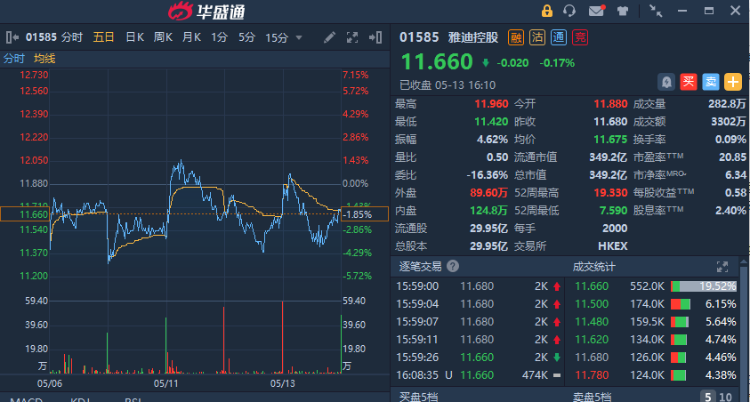Screen dimensions: 750x402
Task: Switch to 5分 chart tab
Action: coord(247,37)
